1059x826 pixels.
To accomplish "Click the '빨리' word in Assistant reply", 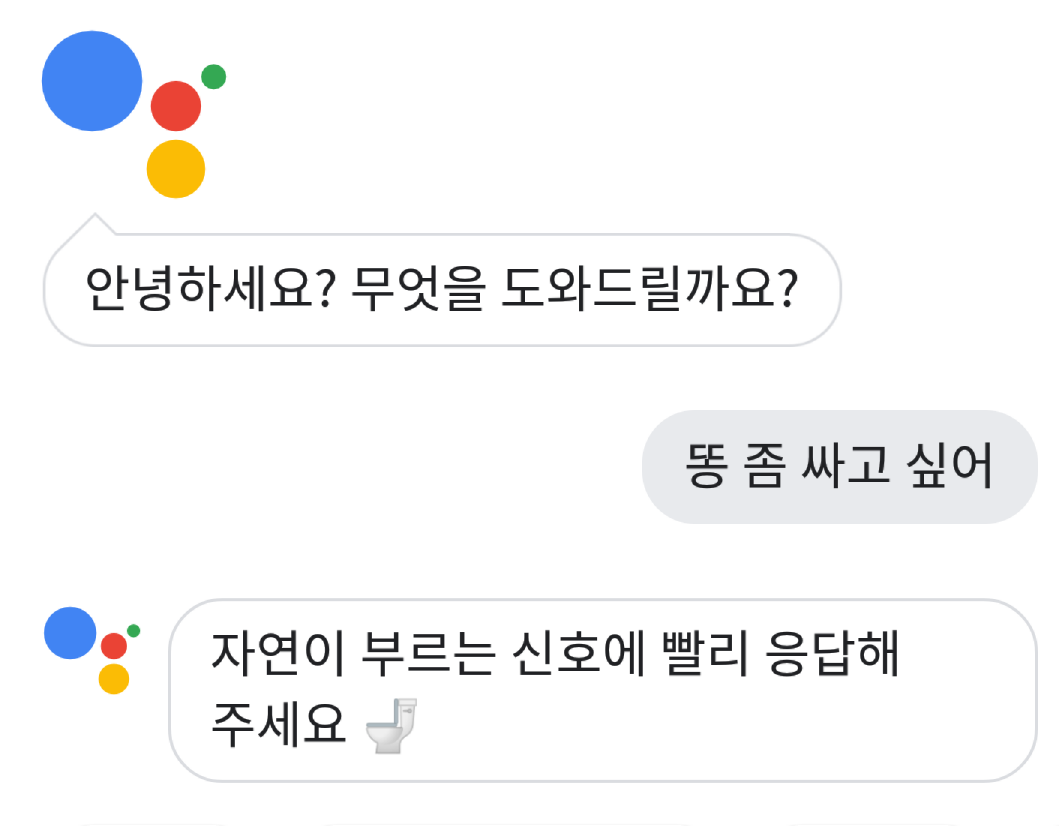I will point(700,656).
